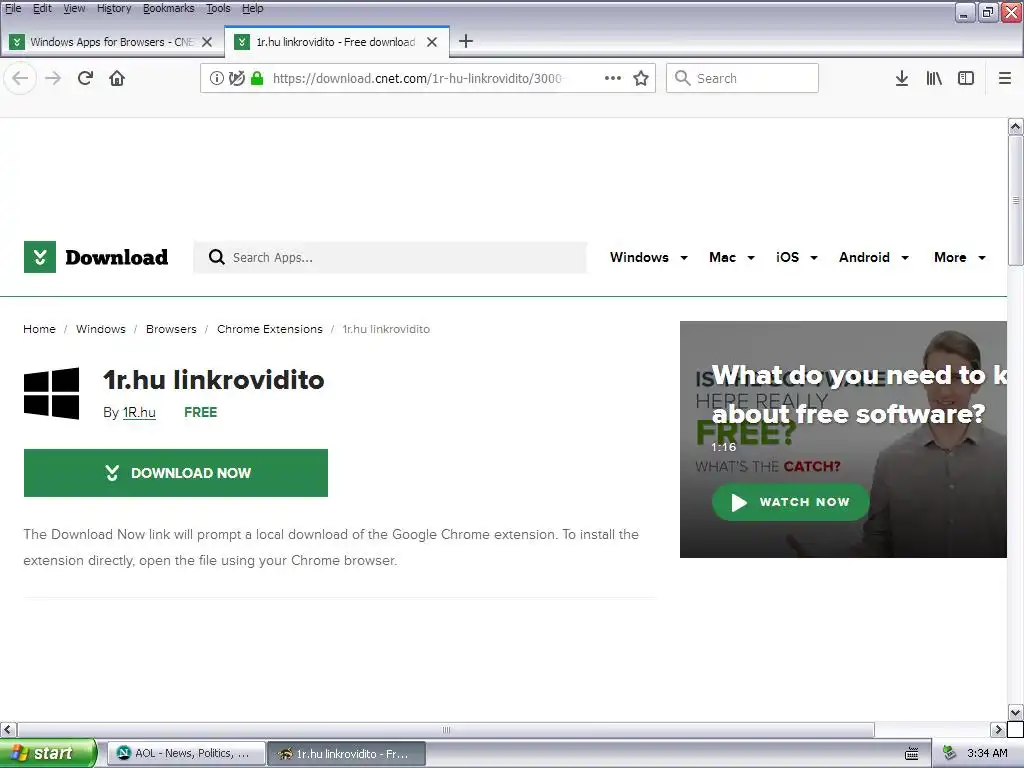Click the green DOWNLOAD NOW button
The height and width of the screenshot is (768, 1024).
[176, 473]
